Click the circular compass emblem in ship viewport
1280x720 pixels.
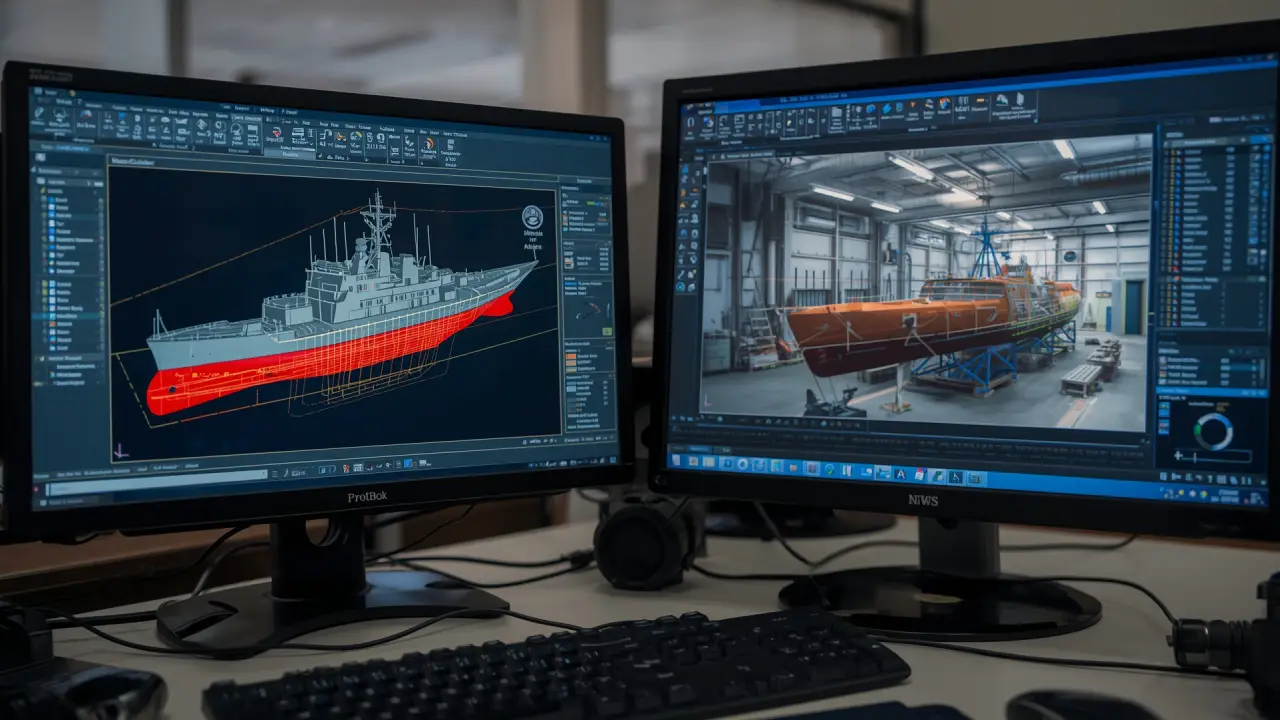pyautogui.click(x=532, y=217)
